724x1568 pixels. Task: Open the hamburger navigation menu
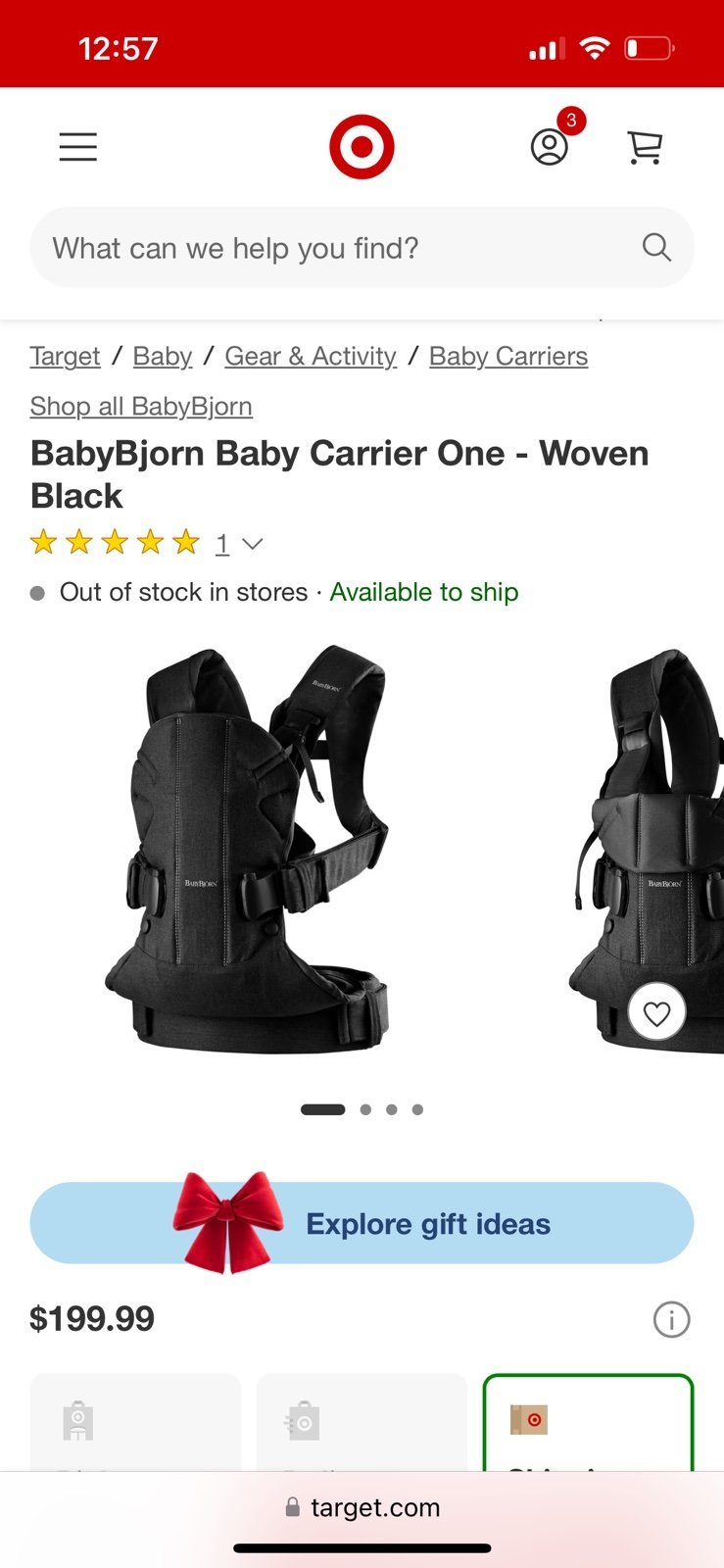click(78, 147)
